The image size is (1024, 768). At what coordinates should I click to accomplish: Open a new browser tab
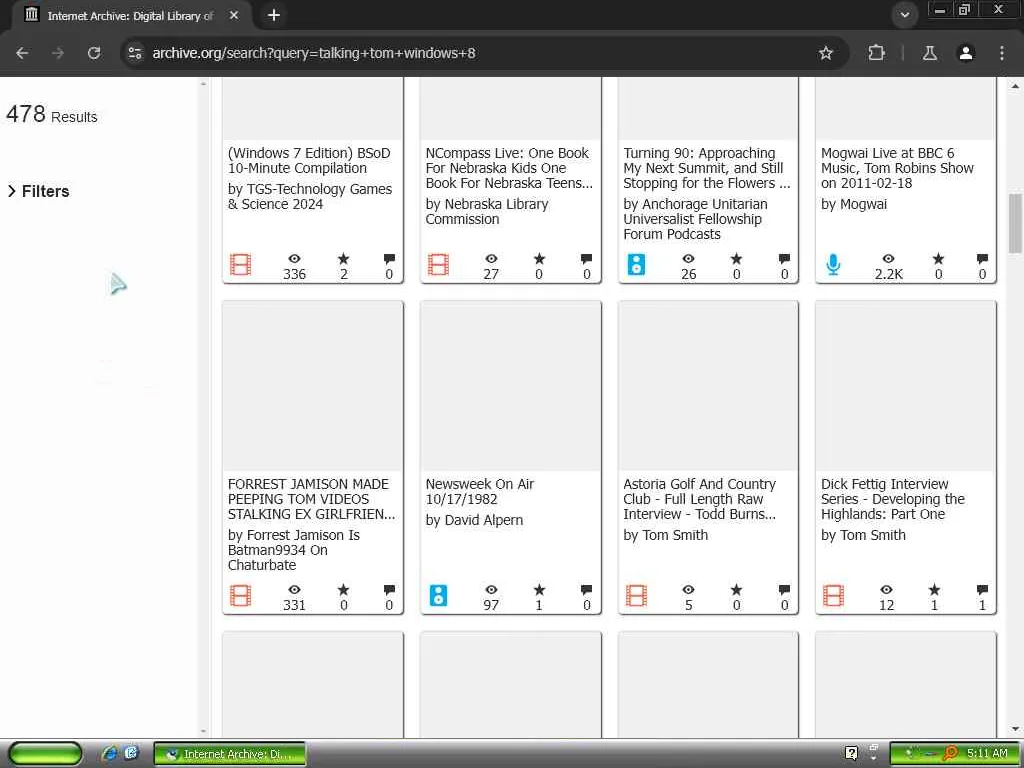coord(274,14)
